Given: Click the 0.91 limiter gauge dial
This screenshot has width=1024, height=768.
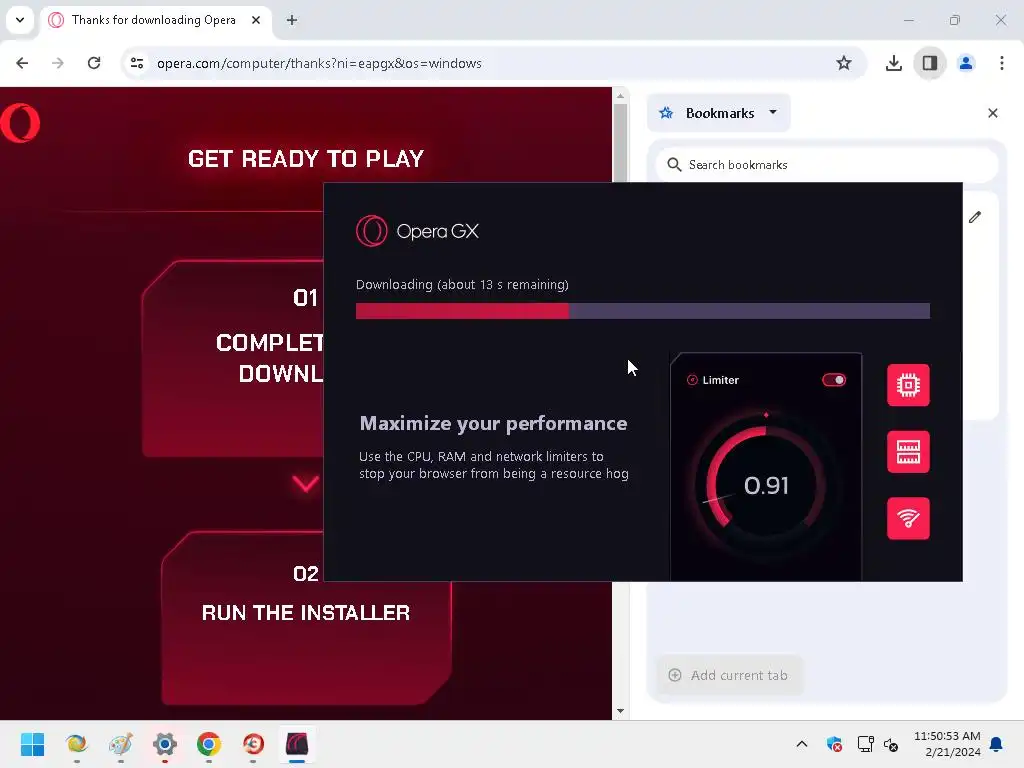Looking at the screenshot, I should point(766,485).
